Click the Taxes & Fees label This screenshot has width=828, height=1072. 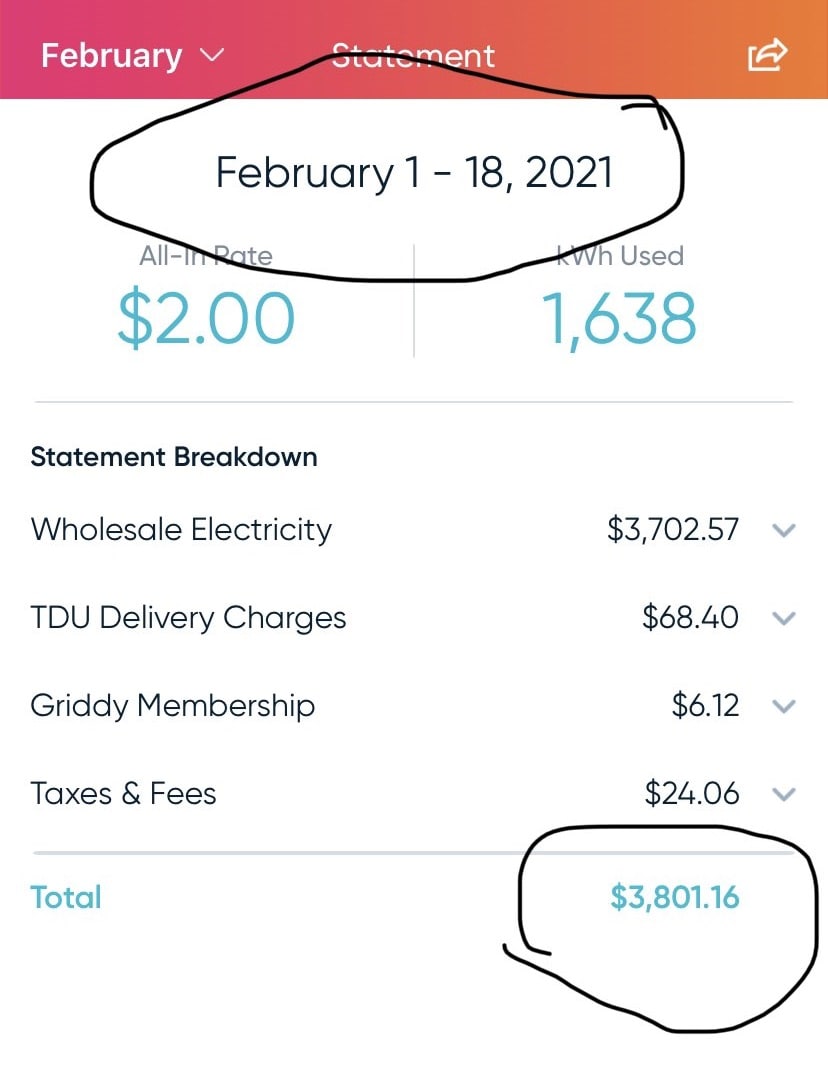[x=123, y=793]
